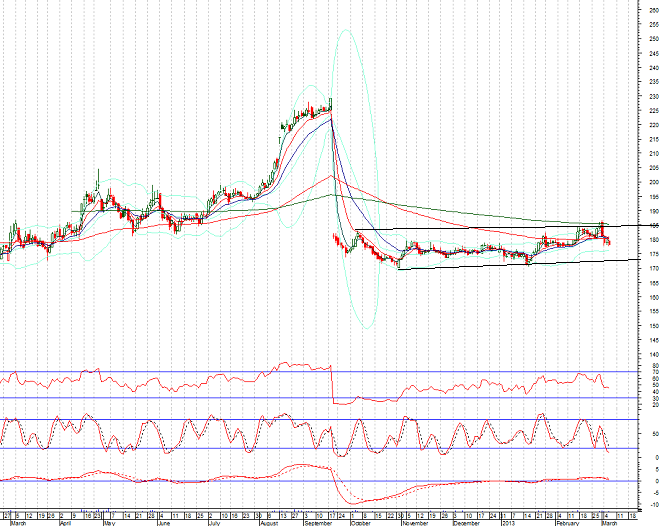Select the September label on the time axis
The image size is (660, 526).
(318, 522)
